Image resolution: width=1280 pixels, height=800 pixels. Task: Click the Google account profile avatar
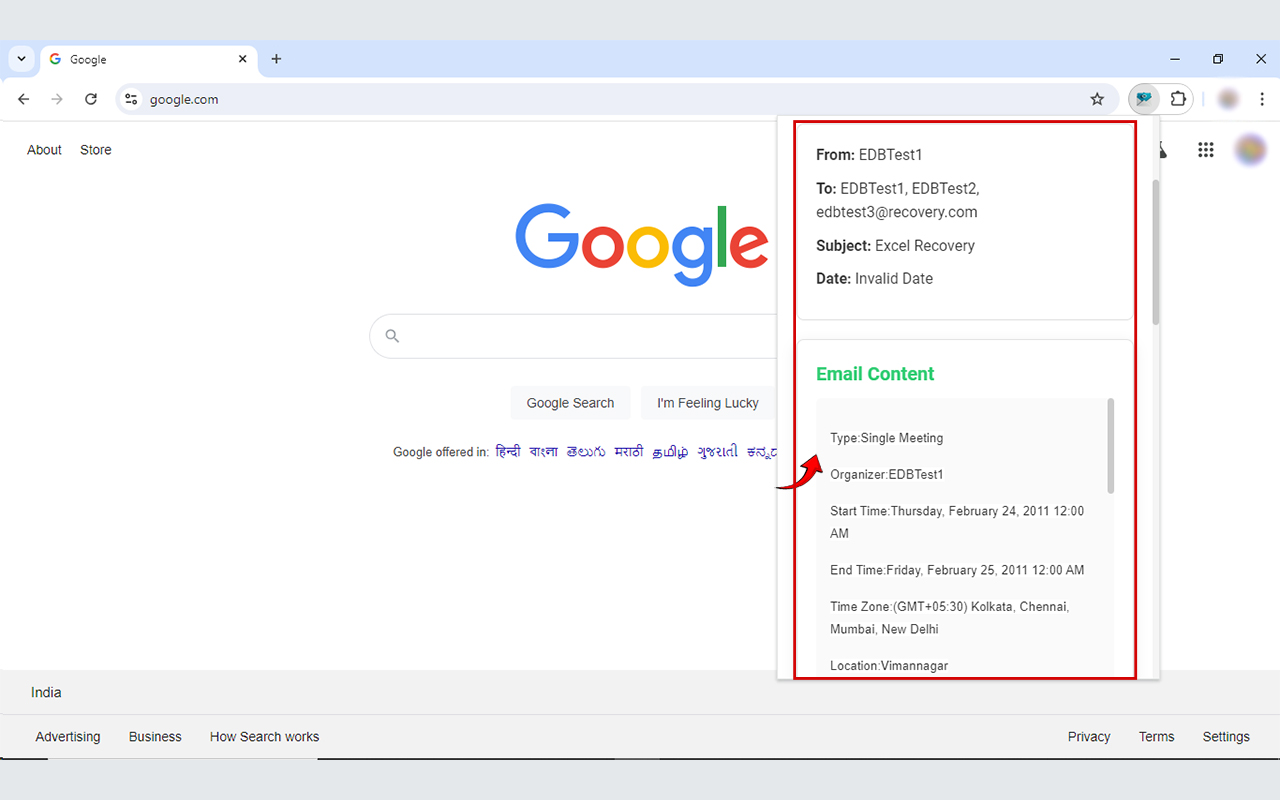click(1251, 149)
